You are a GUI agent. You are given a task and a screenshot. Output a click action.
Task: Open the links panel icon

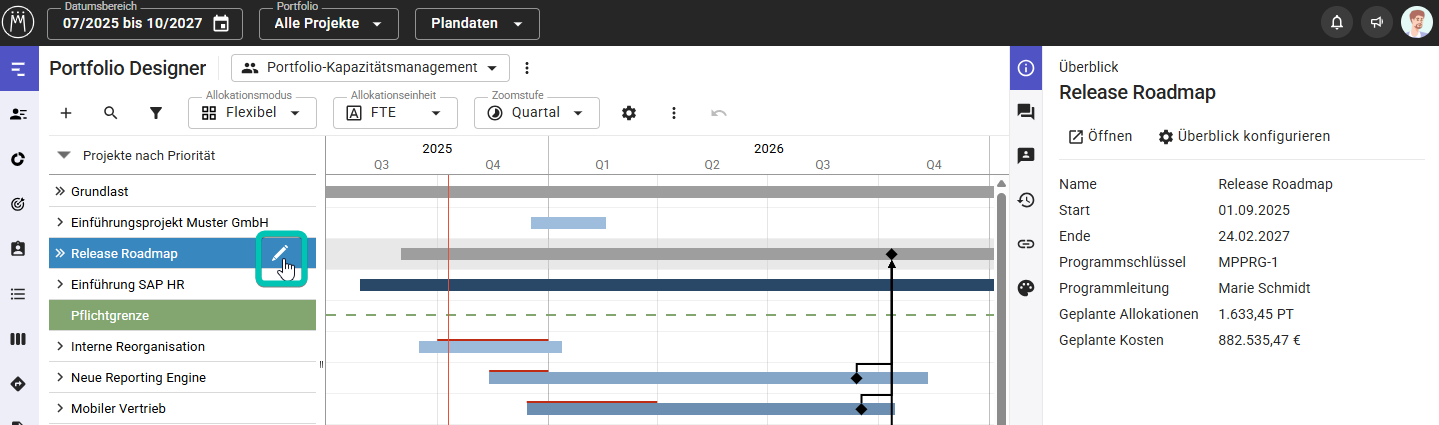click(x=1025, y=244)
